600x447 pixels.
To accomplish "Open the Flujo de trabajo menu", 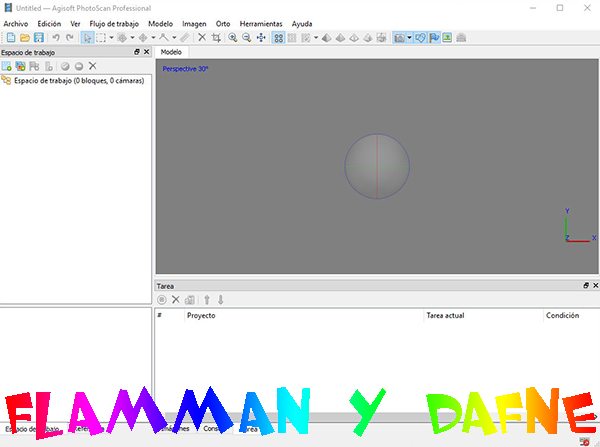I will [x=114, y=24].
